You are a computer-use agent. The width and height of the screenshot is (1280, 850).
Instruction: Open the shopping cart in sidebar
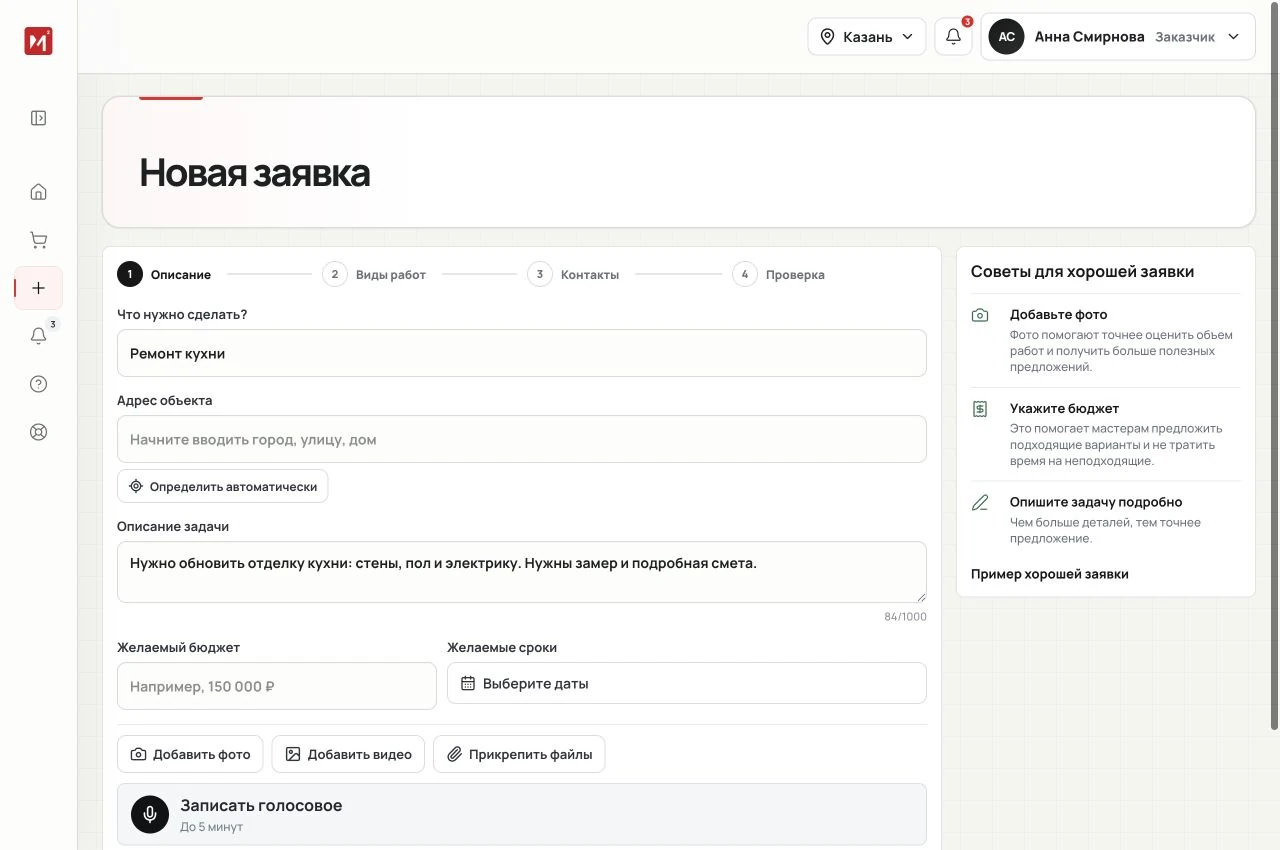(38, 240)
